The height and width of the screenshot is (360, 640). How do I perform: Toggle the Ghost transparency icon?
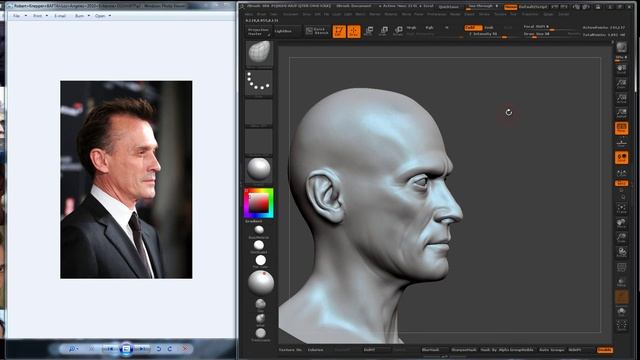(x=621, y=297)
